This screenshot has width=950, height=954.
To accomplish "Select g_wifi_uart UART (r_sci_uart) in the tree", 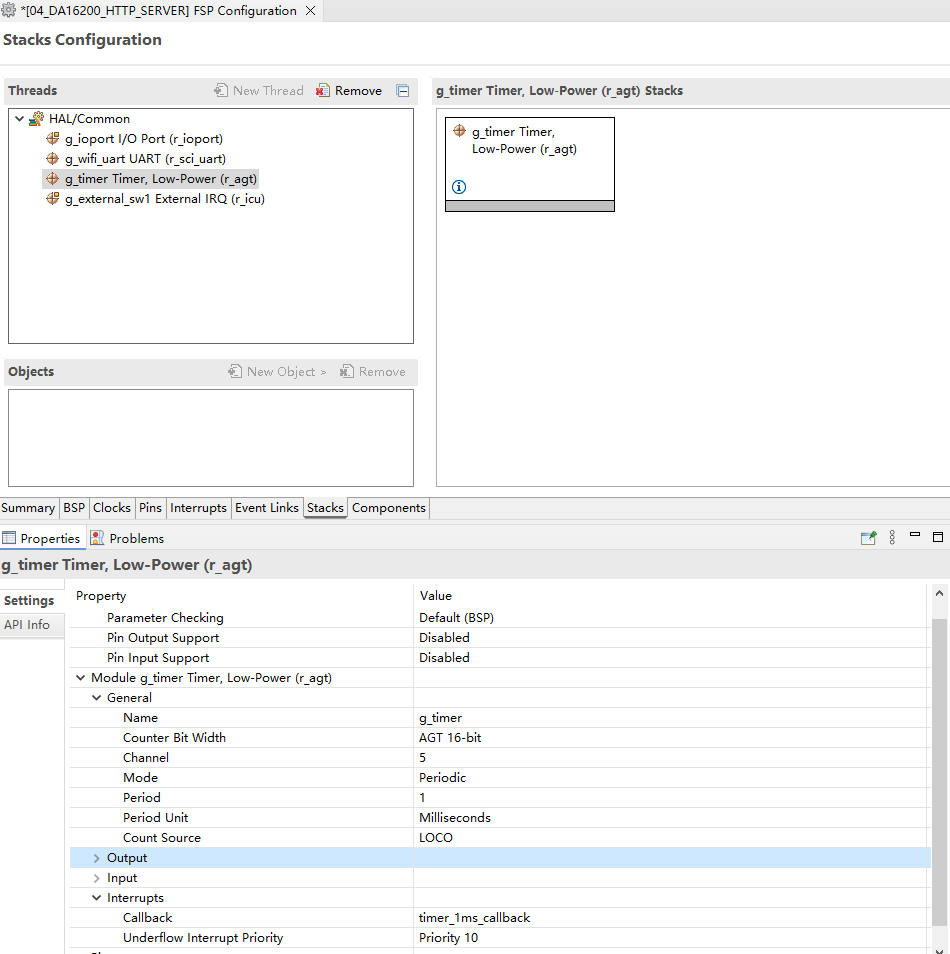I will click(145, 159).
